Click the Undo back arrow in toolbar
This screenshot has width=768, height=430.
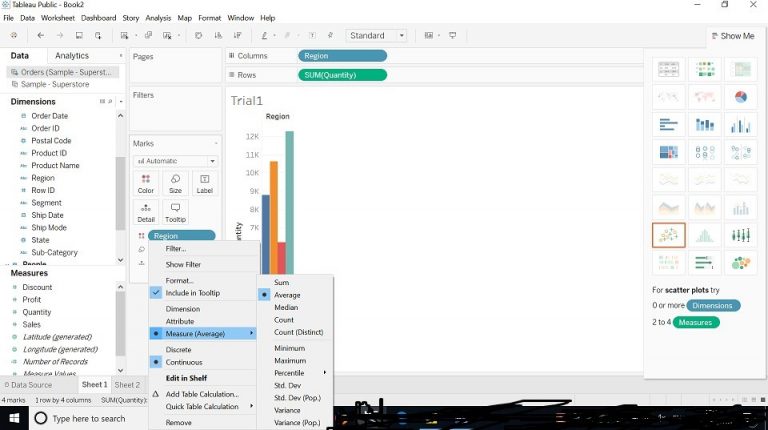tap(41, 35)
